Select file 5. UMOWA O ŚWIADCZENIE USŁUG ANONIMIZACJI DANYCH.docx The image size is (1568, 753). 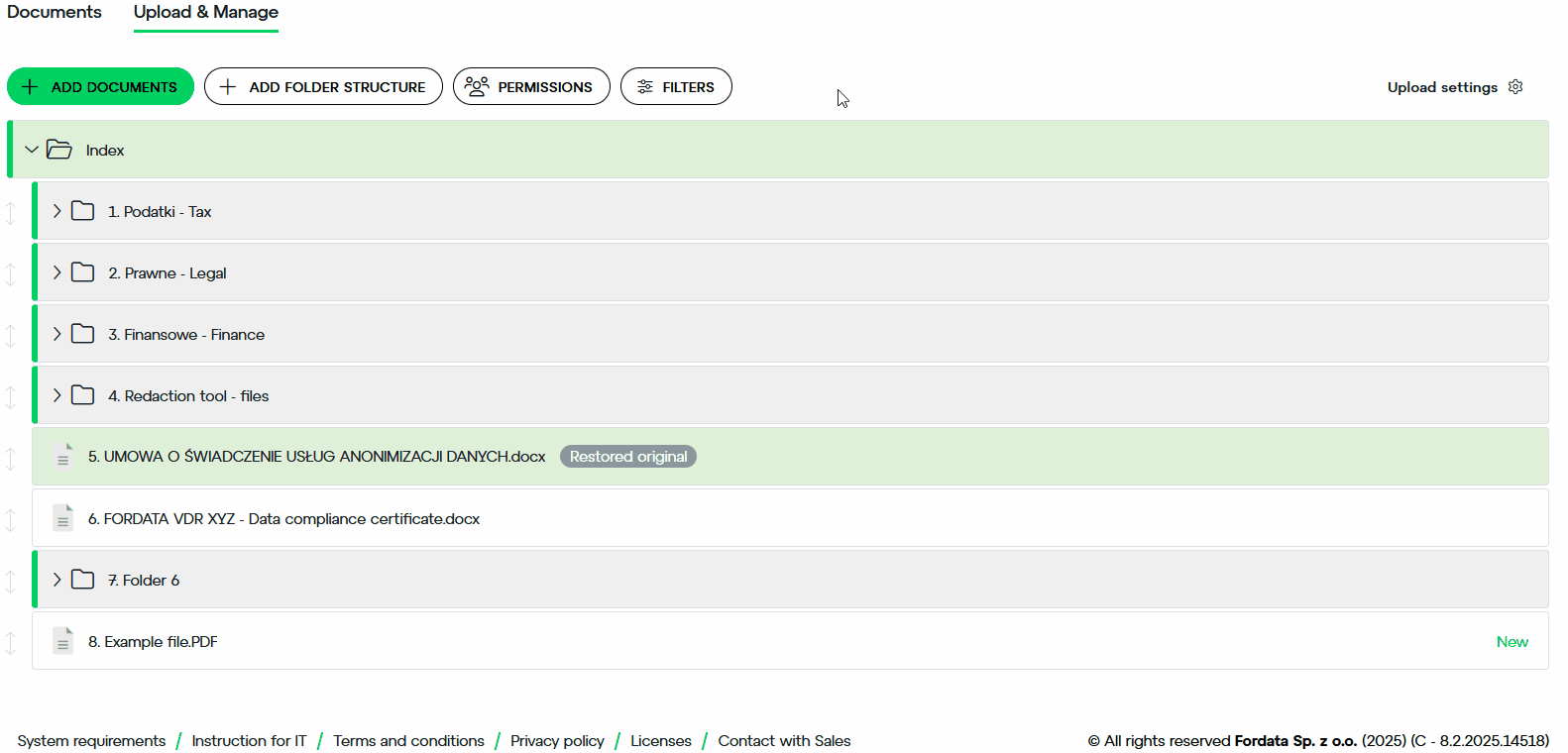[317, 457]
